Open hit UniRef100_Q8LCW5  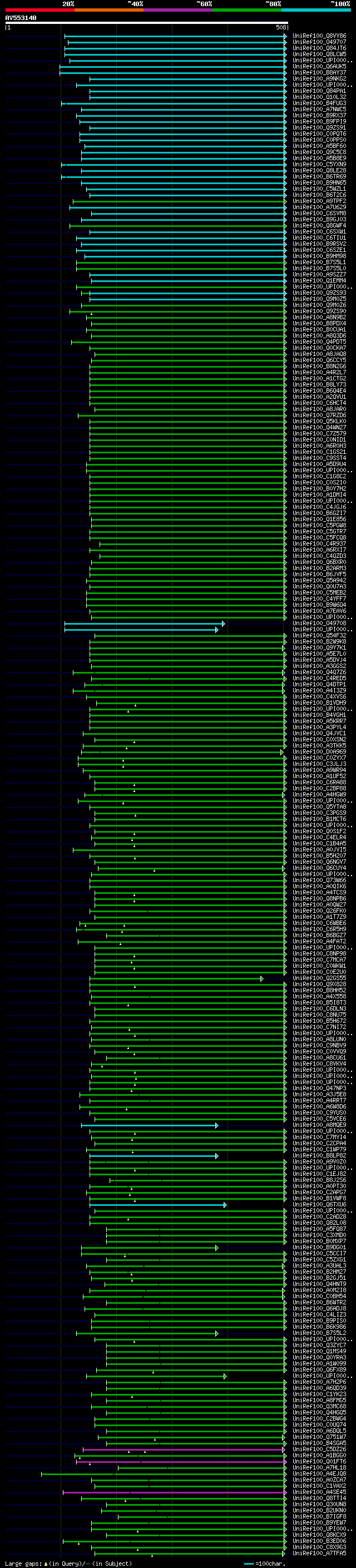pyautogui.click(x=319, y=54)
